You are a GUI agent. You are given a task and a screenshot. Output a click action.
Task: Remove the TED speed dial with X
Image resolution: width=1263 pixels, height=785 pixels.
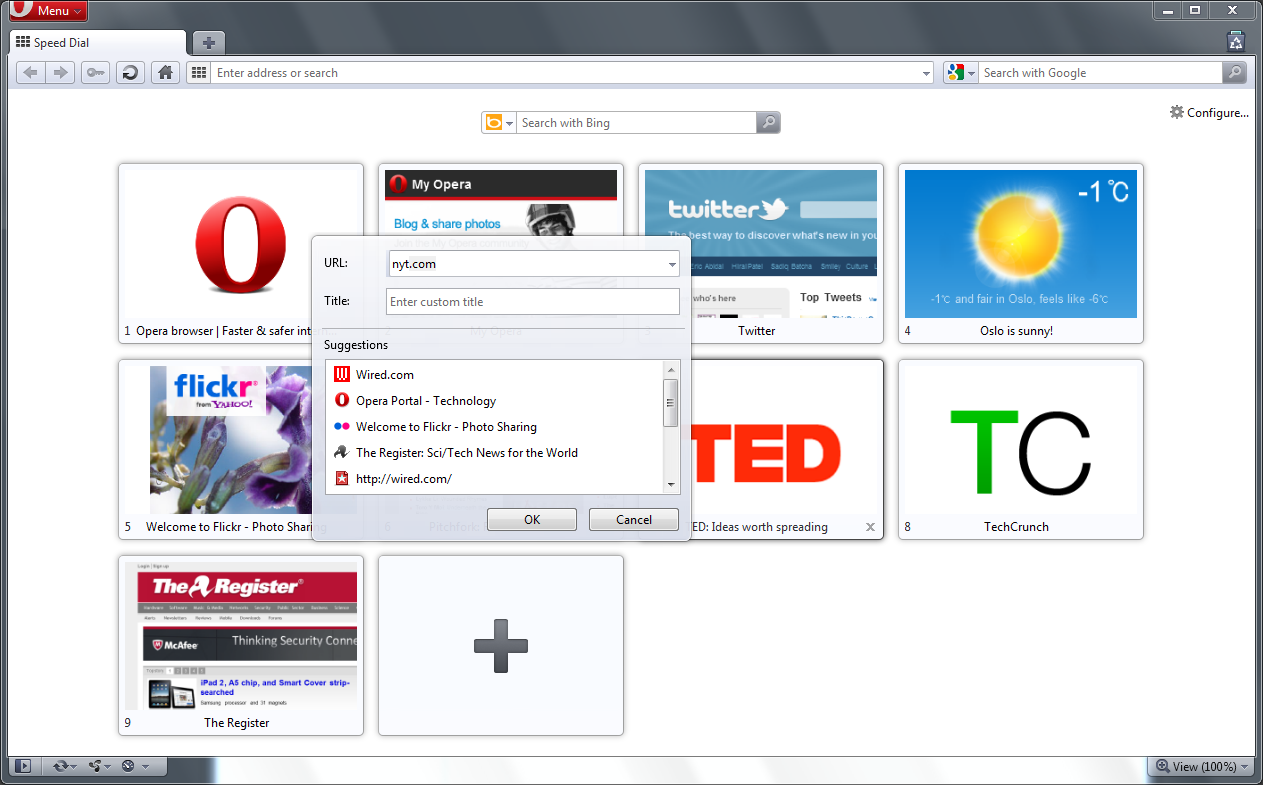(870, 527)
